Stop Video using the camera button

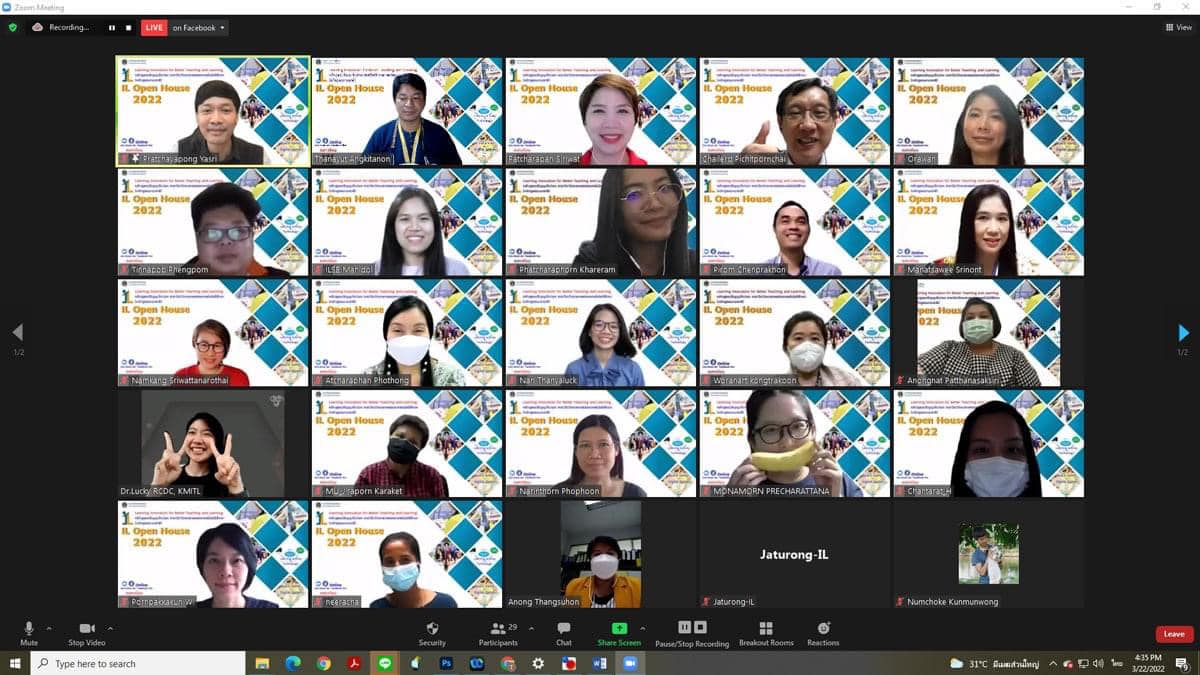click(x=86, y=629)
